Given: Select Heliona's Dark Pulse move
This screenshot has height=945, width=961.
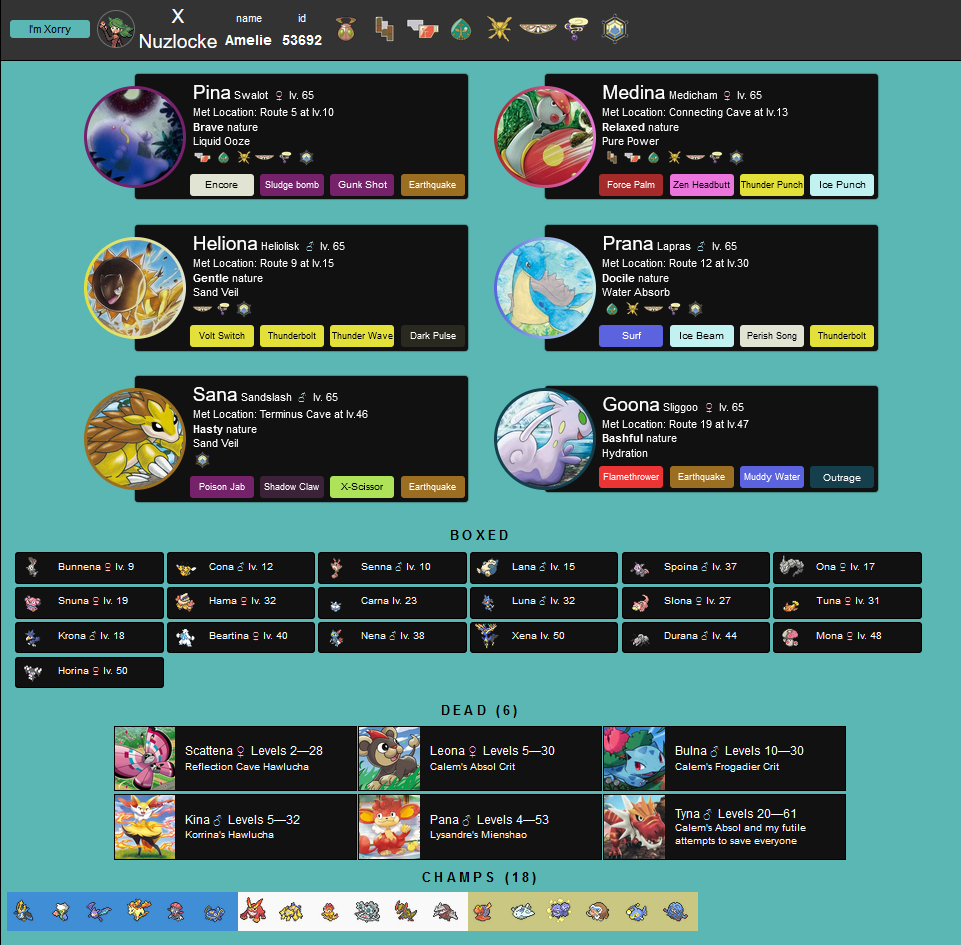Looking at the screenshot, I should [433, 336].
